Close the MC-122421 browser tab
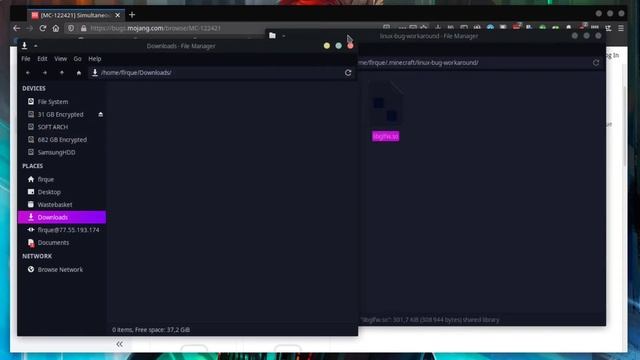 click(x=118, y=15)
